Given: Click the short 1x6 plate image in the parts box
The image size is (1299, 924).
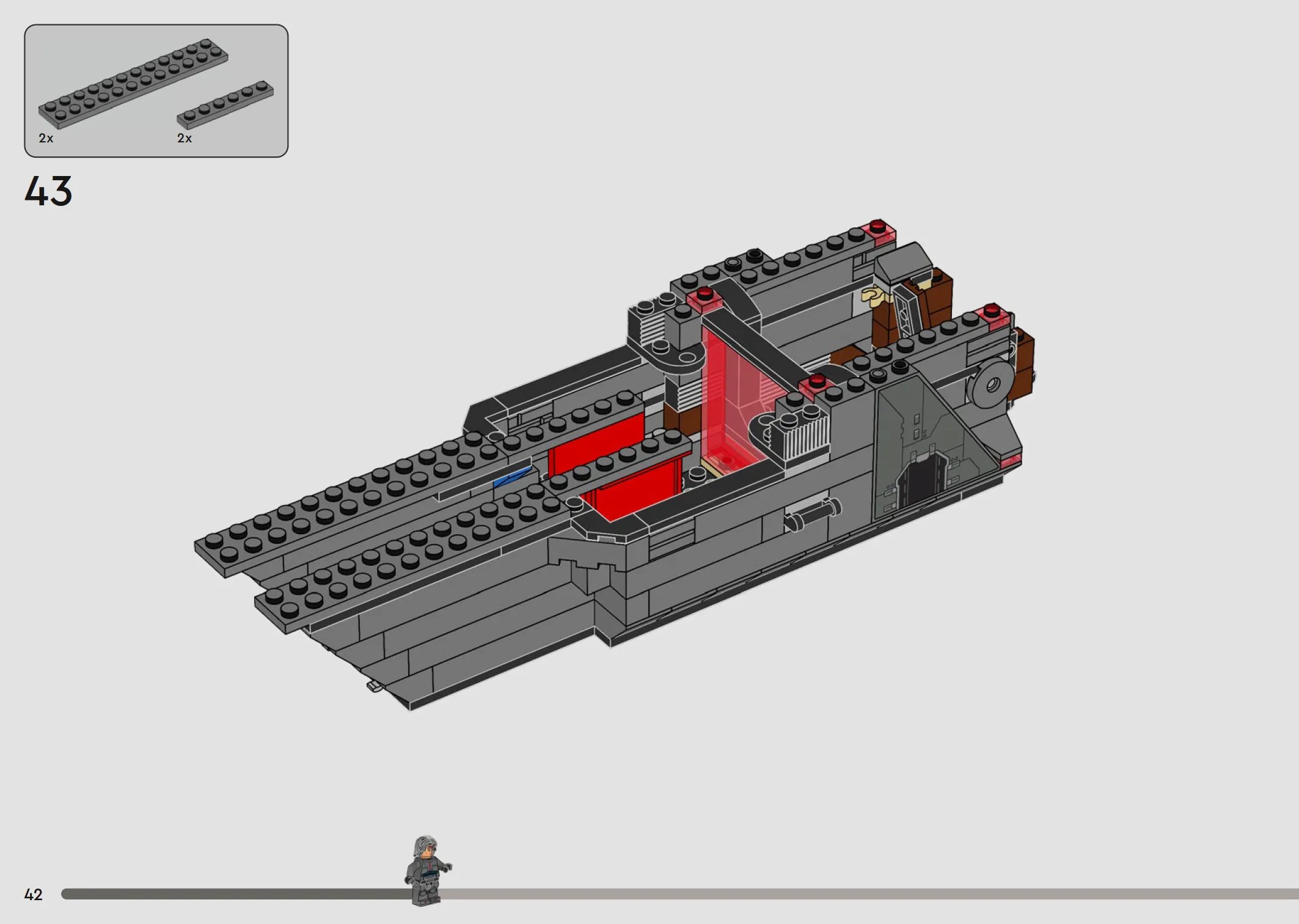Looking at the screenshot, I should tap(225, 105).
